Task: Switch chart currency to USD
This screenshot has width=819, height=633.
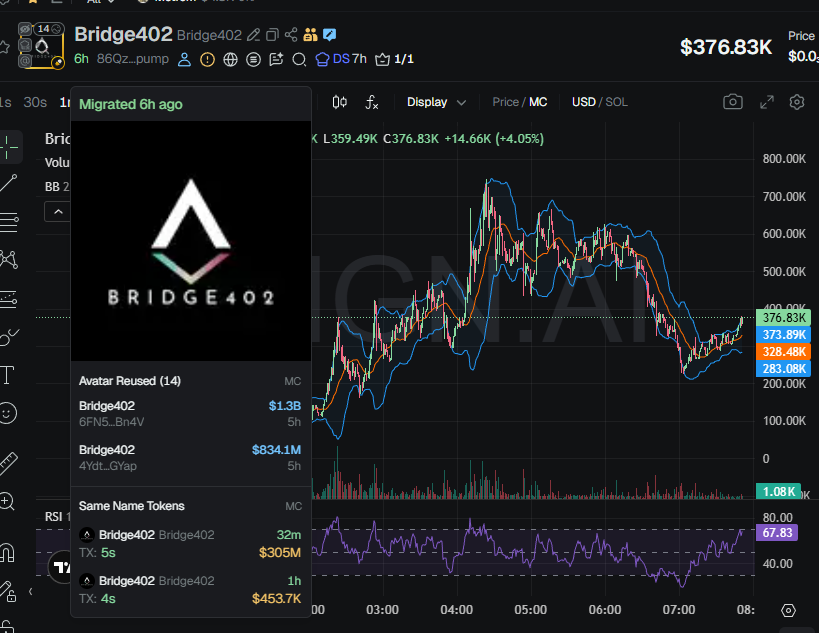Action: [583, 102]
